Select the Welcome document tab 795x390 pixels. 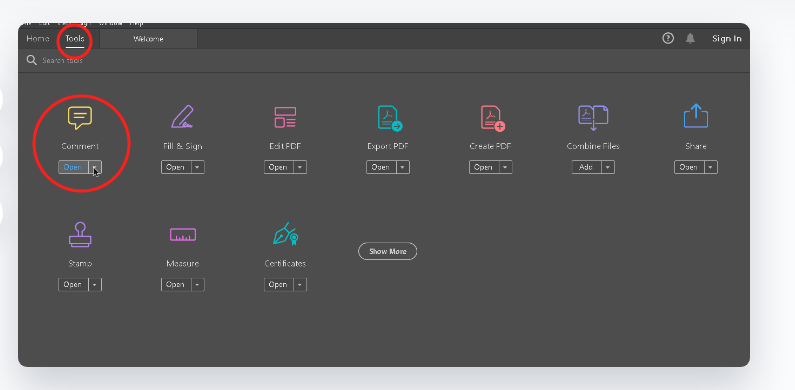click(148, 39)
